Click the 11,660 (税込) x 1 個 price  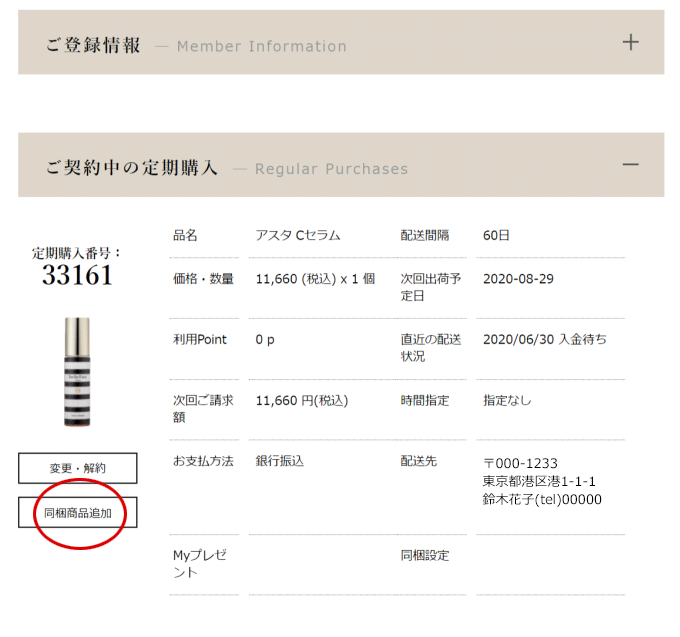click(x=315, y=279)
